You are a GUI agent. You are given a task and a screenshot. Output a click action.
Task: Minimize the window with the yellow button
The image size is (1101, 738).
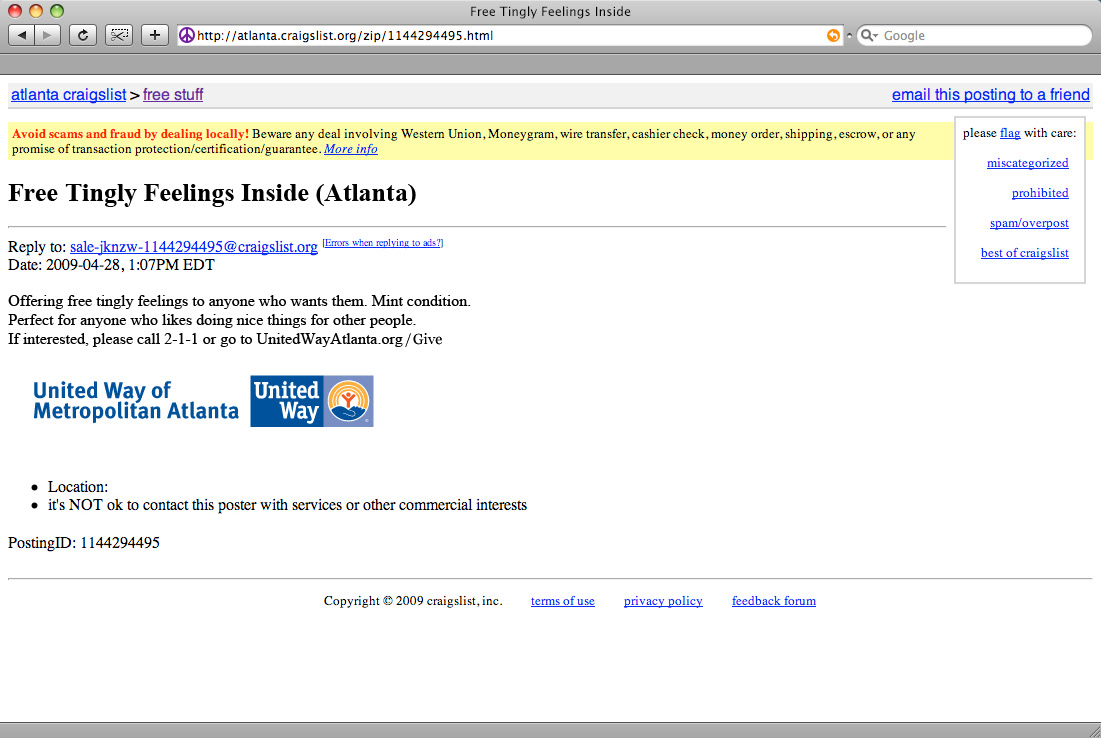36,11
